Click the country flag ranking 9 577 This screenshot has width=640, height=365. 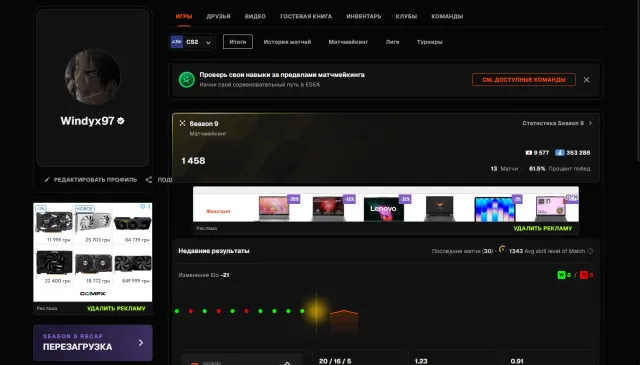click(529, 153)
